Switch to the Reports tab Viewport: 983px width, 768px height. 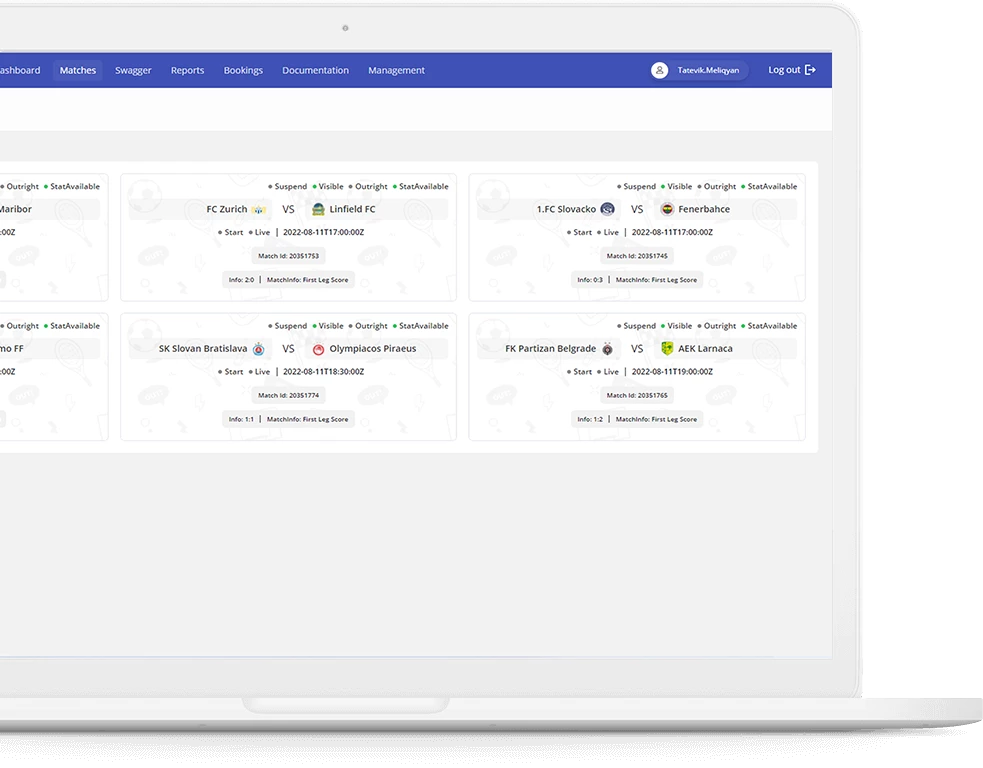pos(187,70)
